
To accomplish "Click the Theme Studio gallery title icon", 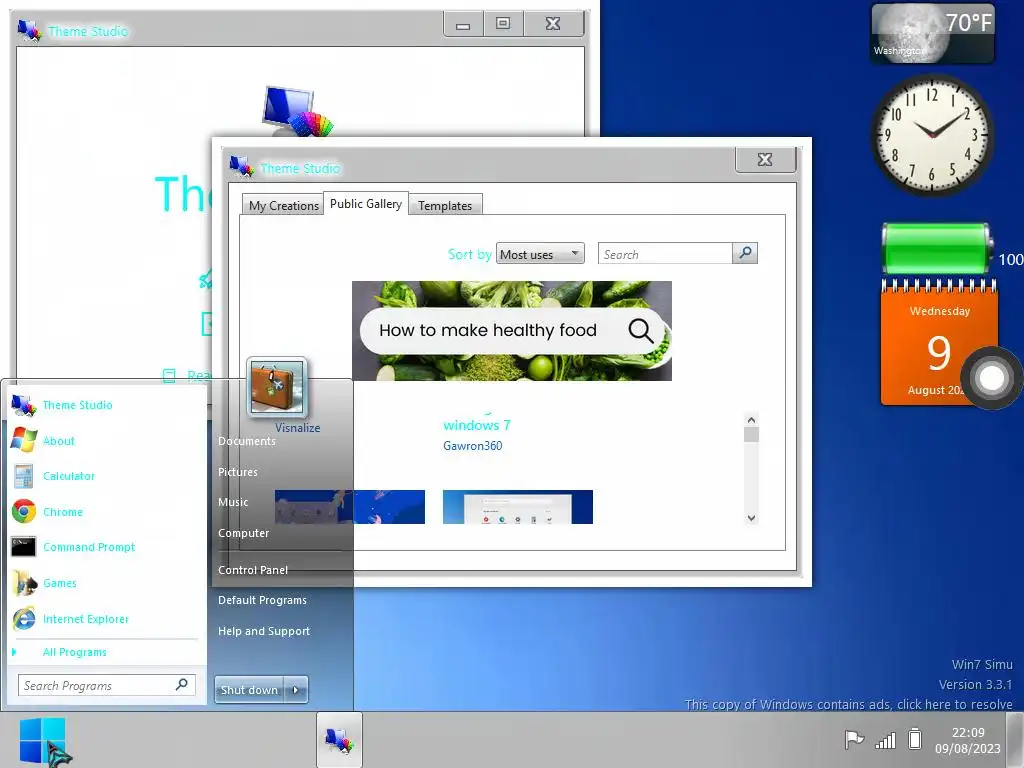I will 241,166.
